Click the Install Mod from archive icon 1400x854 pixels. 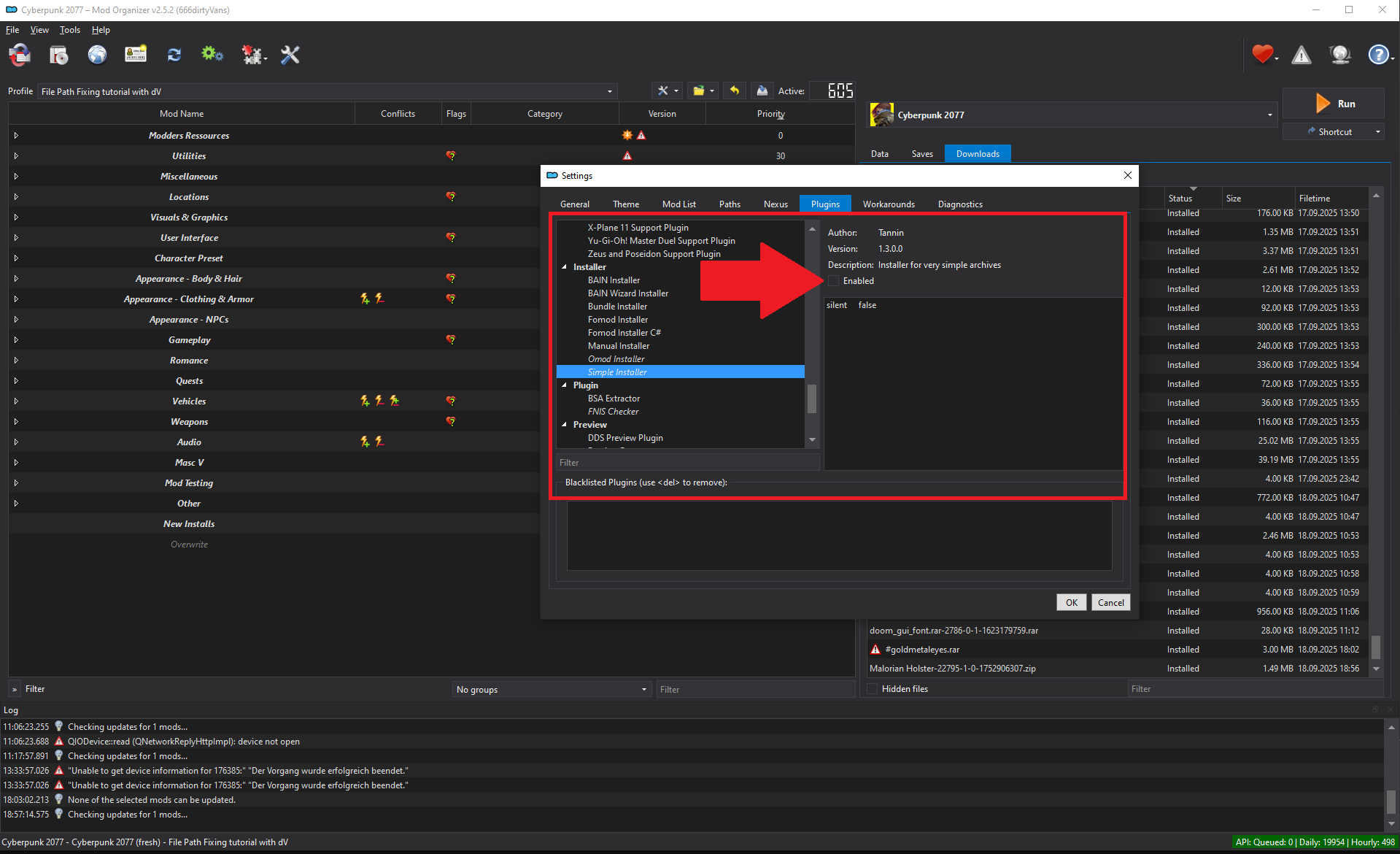[x=58, y=55]
